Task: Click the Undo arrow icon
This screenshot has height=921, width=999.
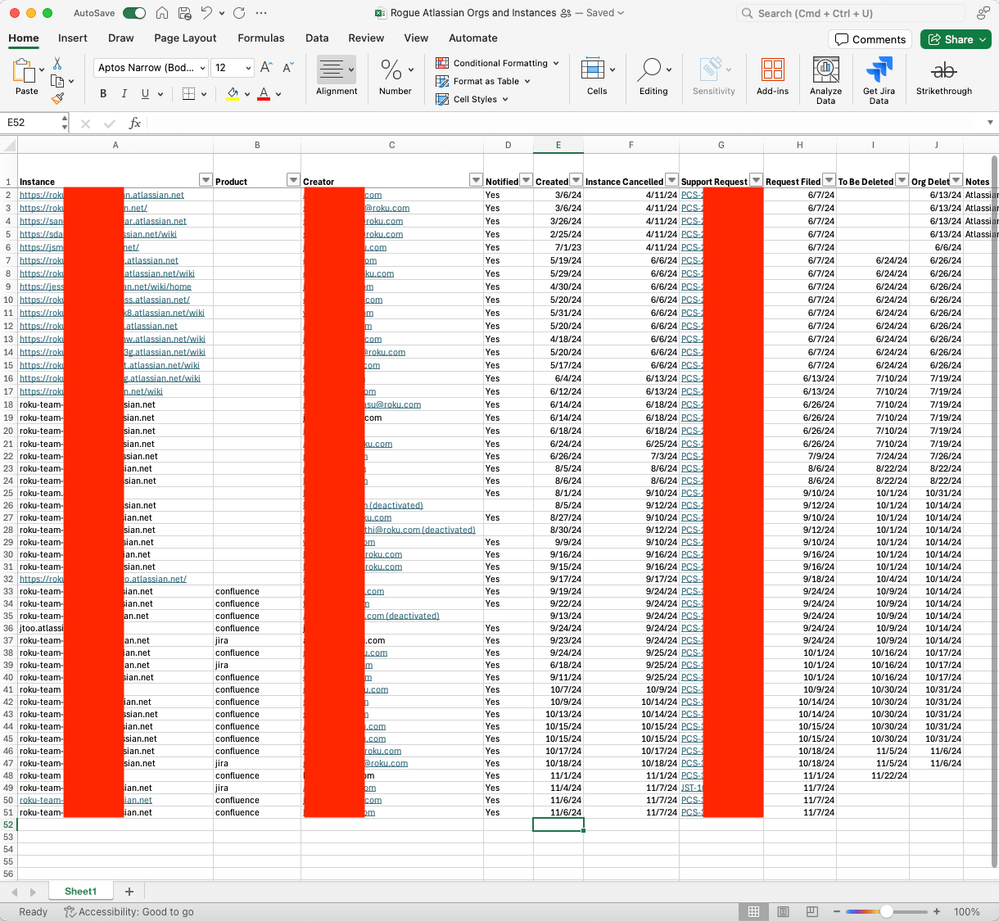Action: point(206,13)
